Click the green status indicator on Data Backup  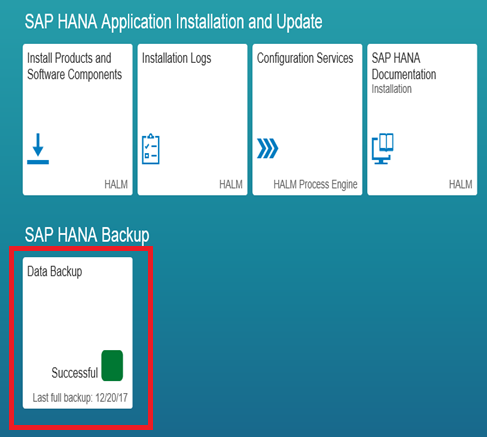112,365
